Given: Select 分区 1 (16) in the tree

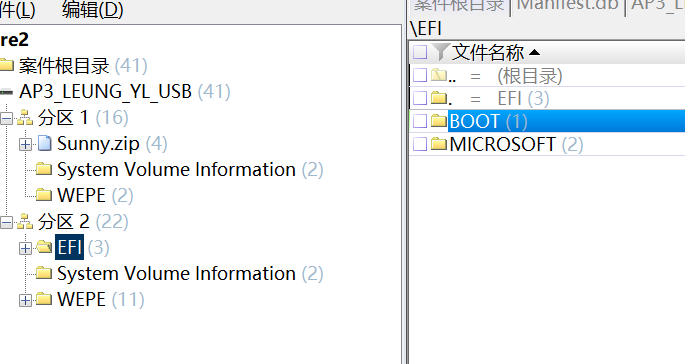Looking at the screenshot, I should [x=83, y=118].
